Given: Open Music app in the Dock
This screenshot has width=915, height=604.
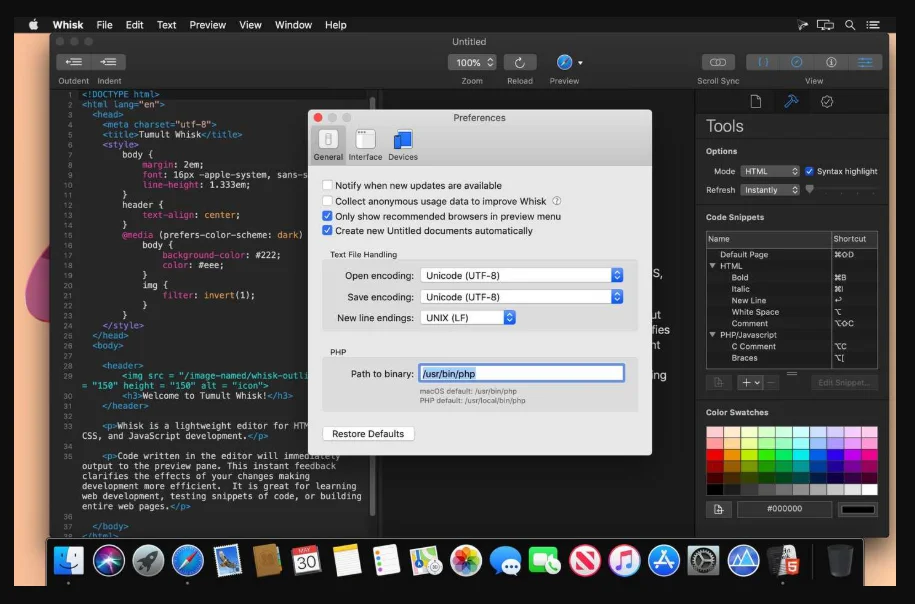Looking at the screenshot, I should [x=624, y=561].
